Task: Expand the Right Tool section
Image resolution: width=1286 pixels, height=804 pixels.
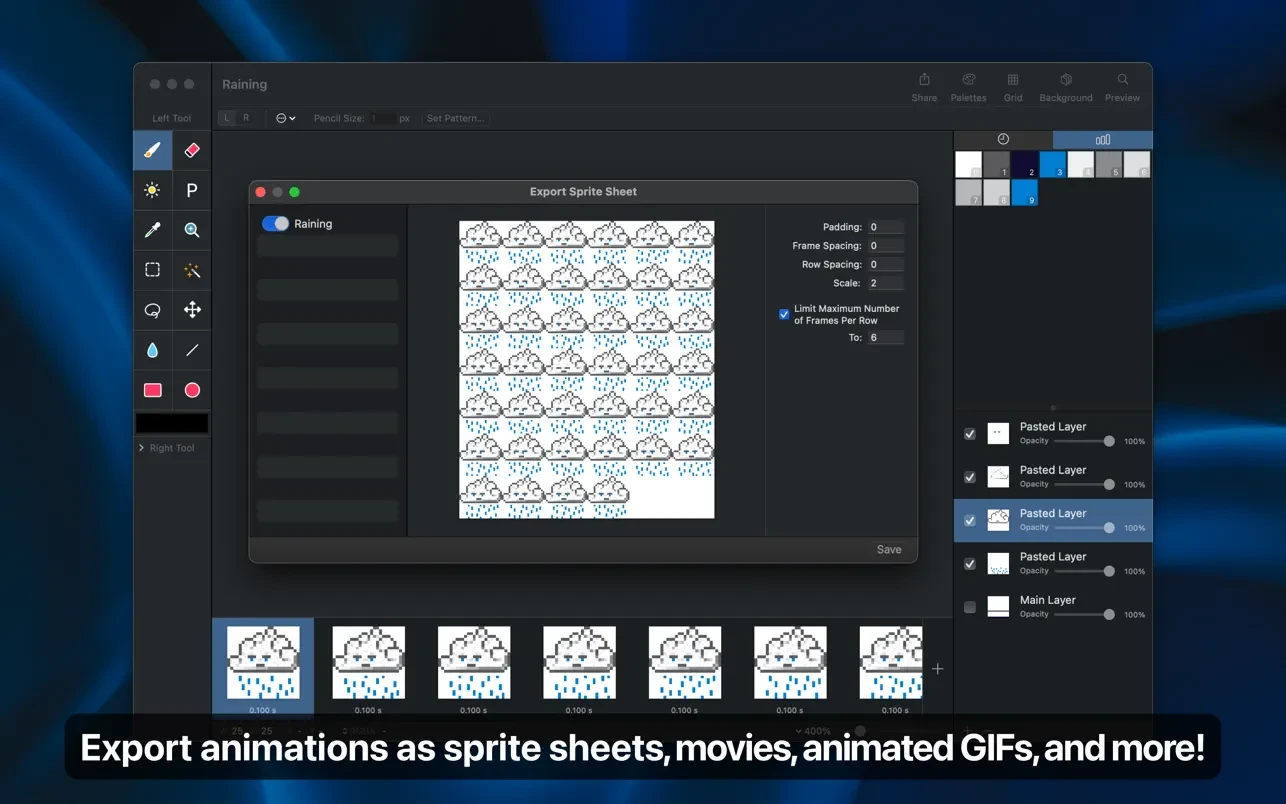Action: [142, 448]
